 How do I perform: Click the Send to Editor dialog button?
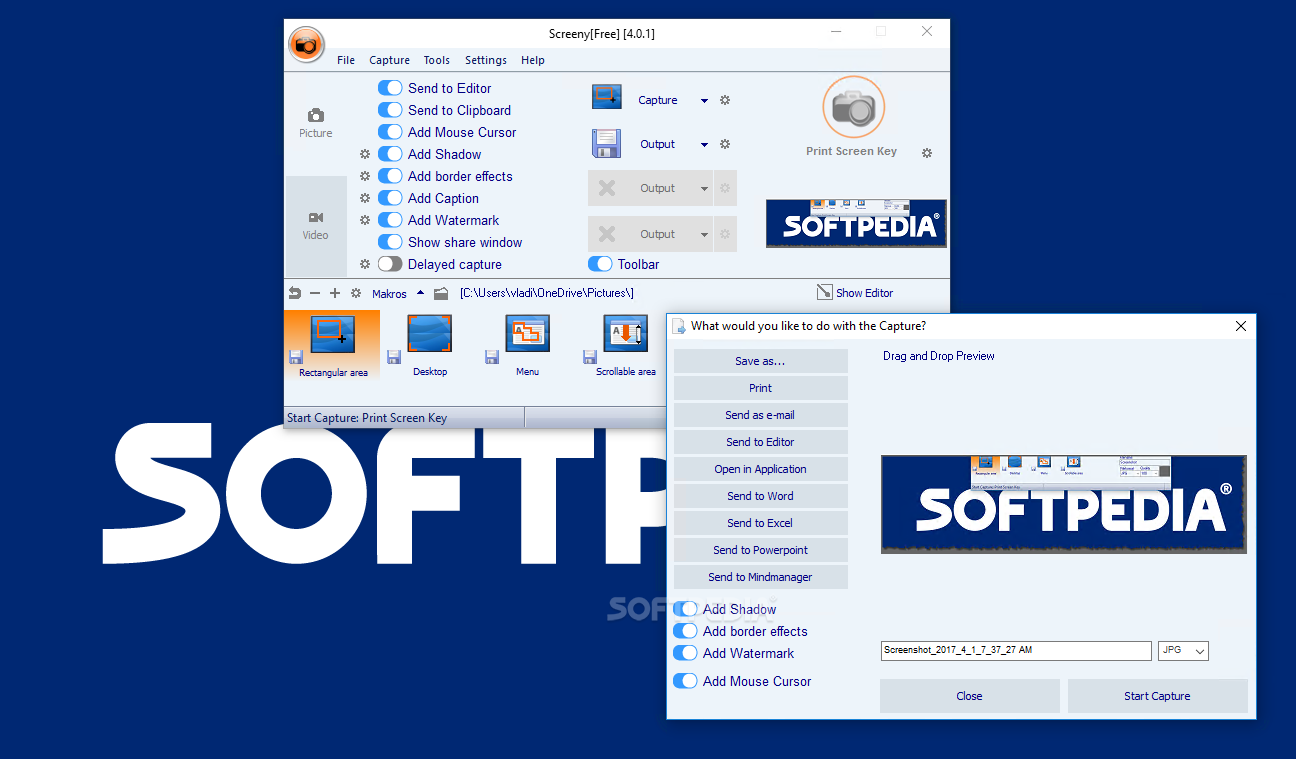(760, 442)
